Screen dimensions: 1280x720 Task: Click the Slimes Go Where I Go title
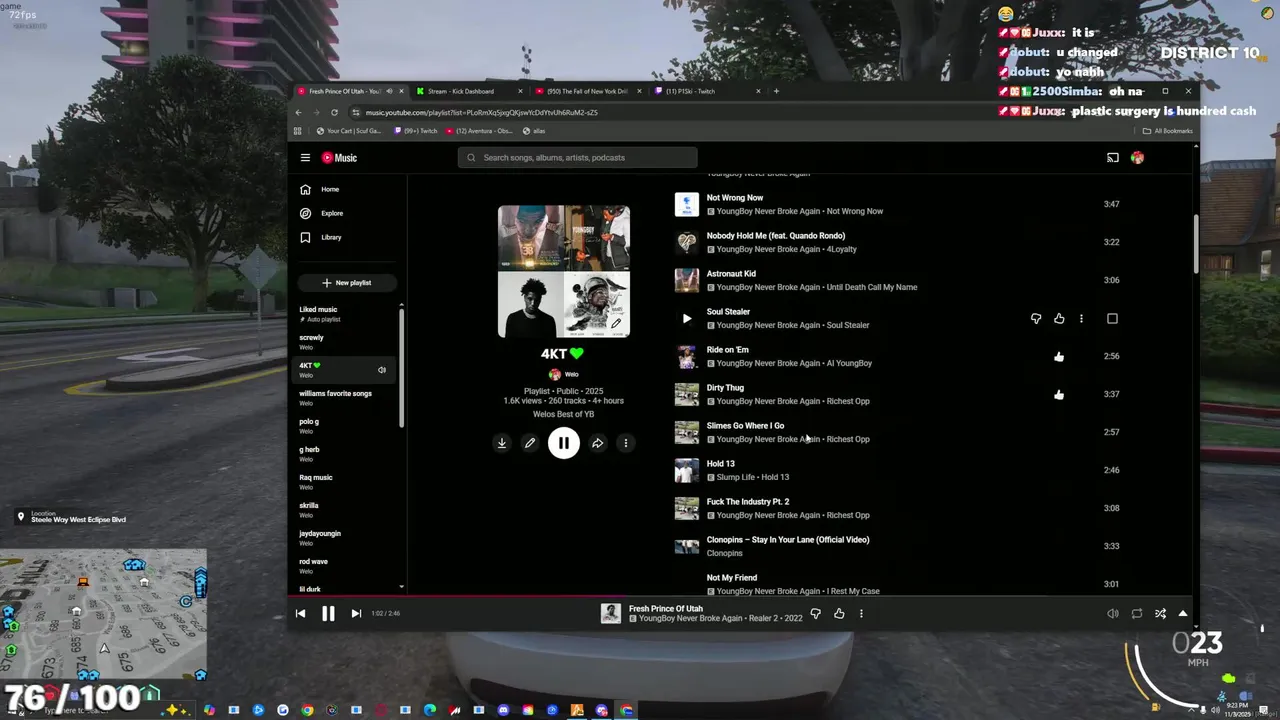745,426
